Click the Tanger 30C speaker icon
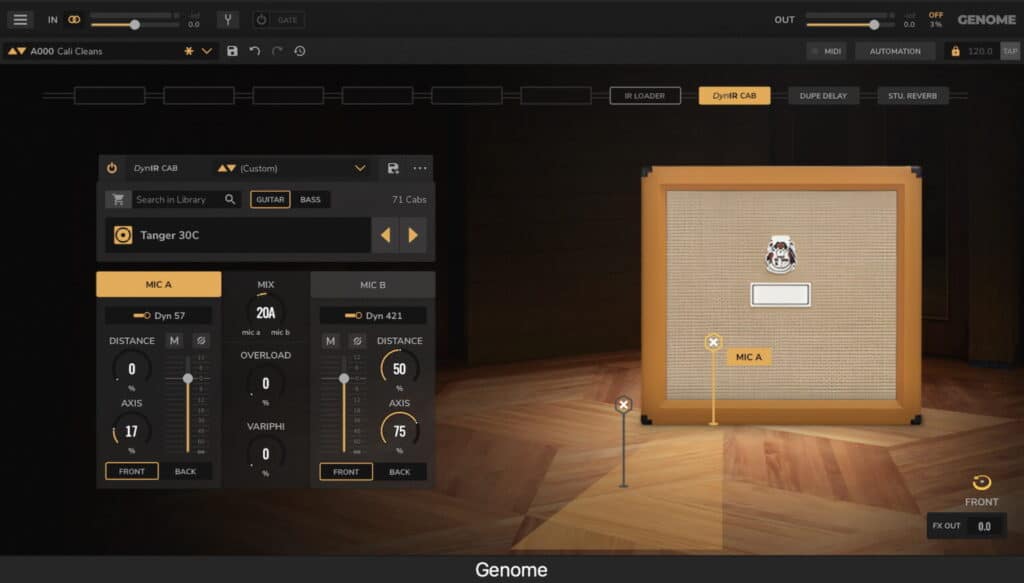Screen dimensions: 1024x583 pyautogui.click(x=123, y=235)
